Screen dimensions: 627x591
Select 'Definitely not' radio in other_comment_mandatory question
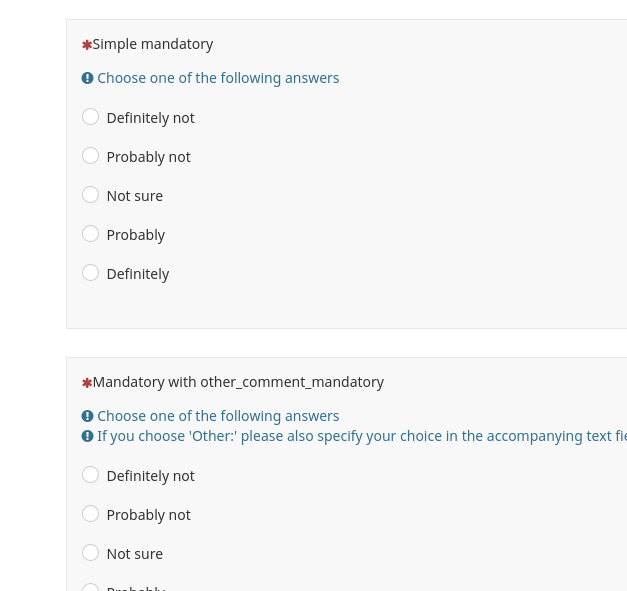tap(91, 475)
